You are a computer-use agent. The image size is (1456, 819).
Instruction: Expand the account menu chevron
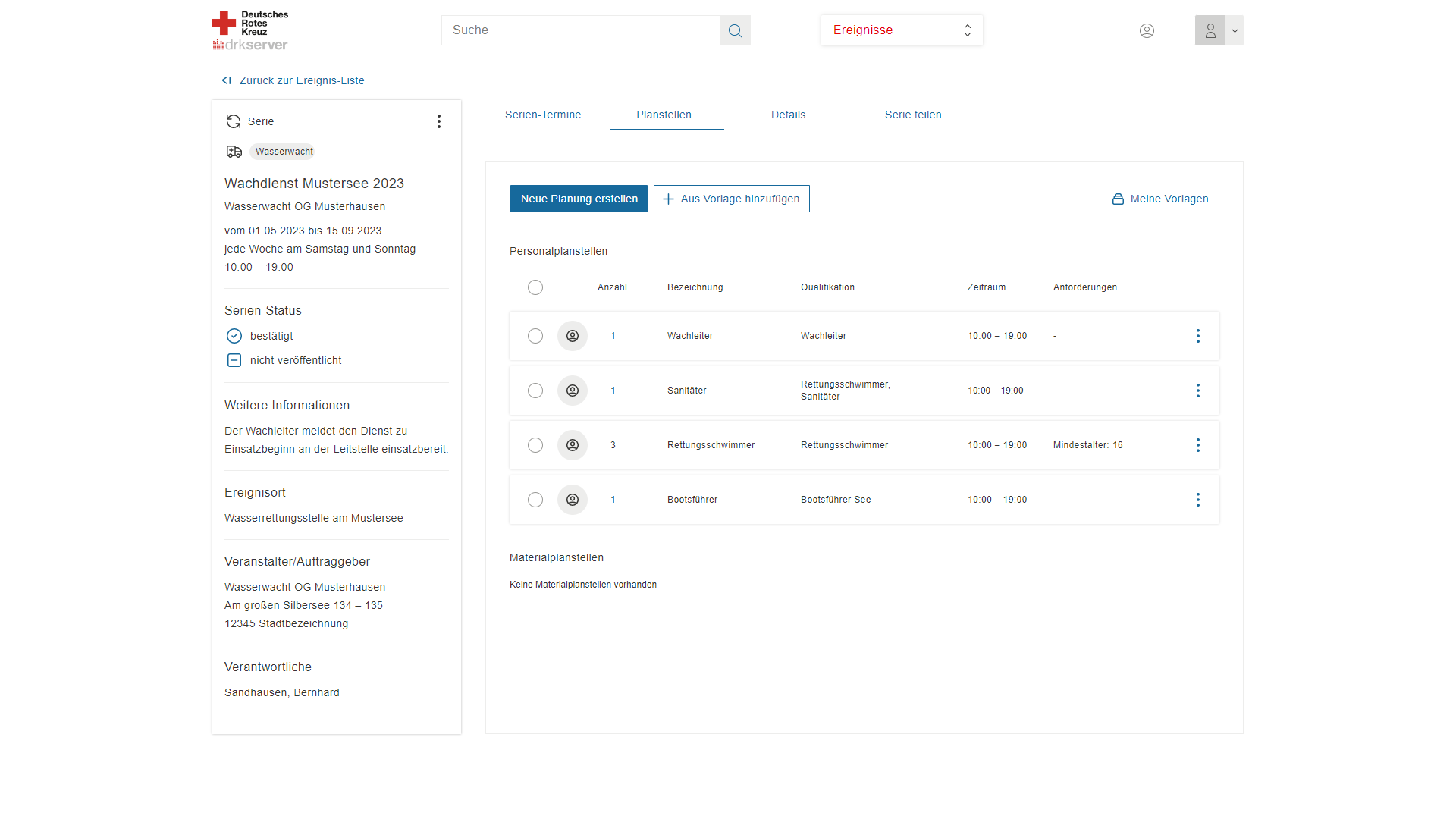(x=1235, y=30)
